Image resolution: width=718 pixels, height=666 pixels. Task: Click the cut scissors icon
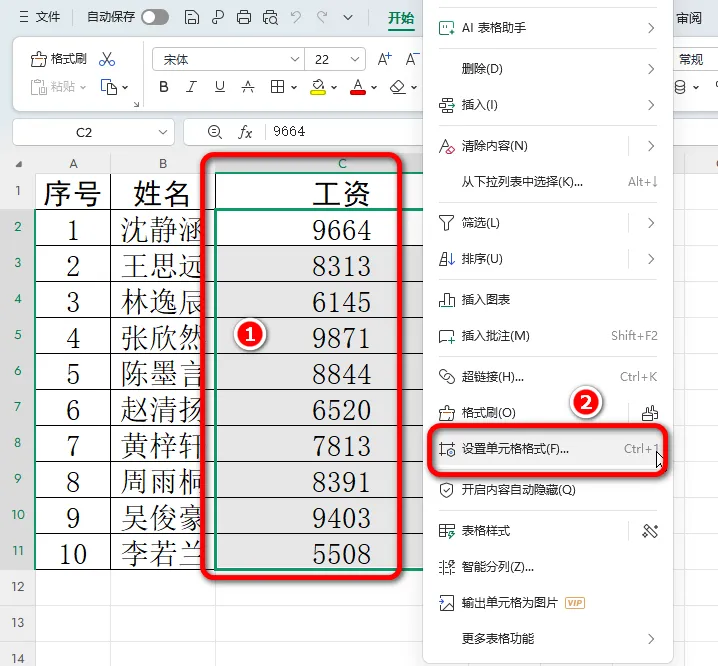point(107,59)
